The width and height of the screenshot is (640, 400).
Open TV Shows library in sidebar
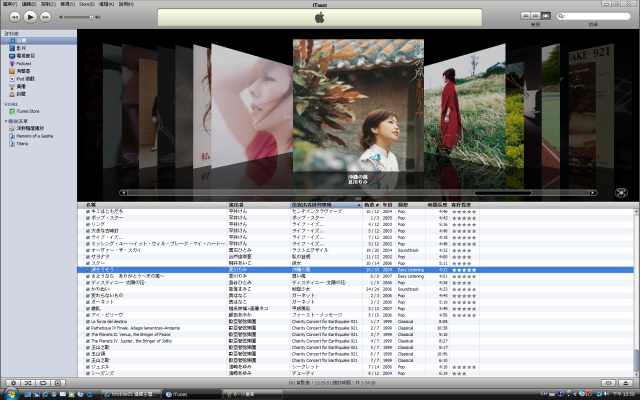[38, 56]
